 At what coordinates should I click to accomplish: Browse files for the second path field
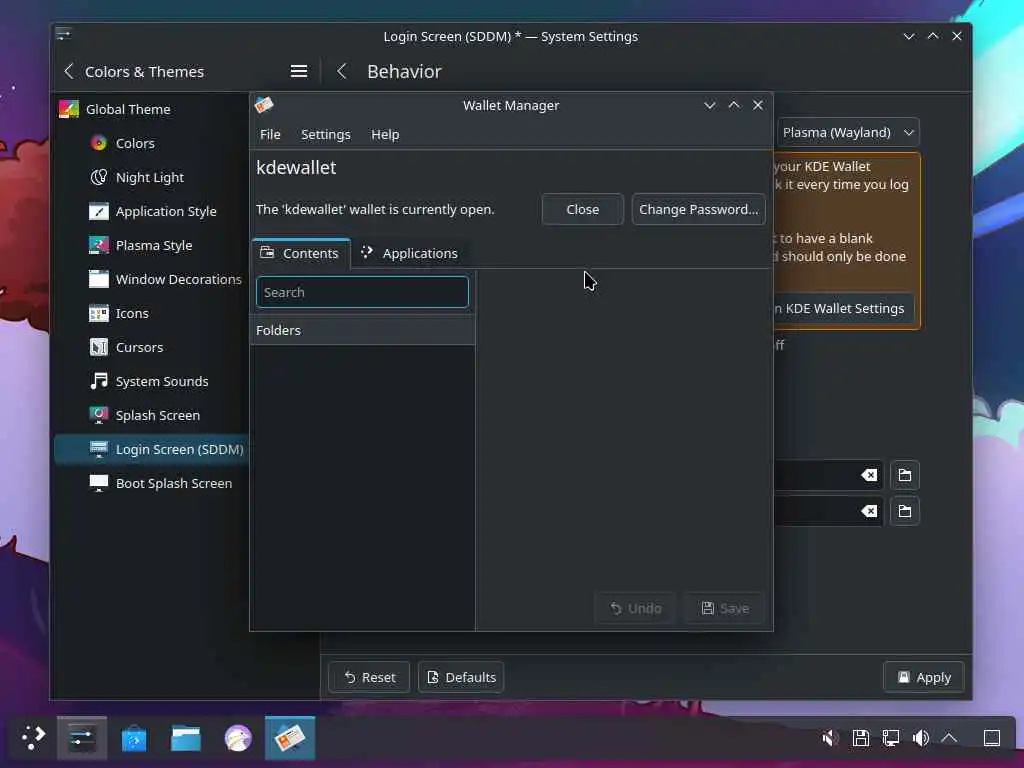[904, 511]
